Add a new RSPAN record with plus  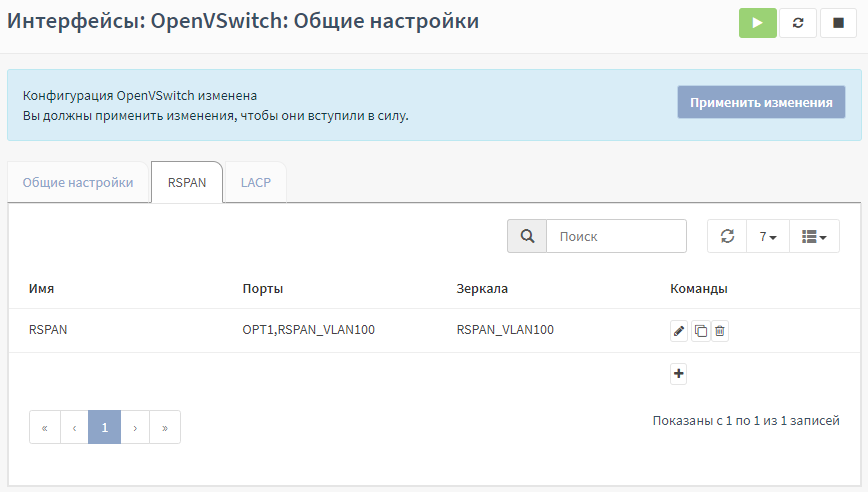[x=679, y=374]
